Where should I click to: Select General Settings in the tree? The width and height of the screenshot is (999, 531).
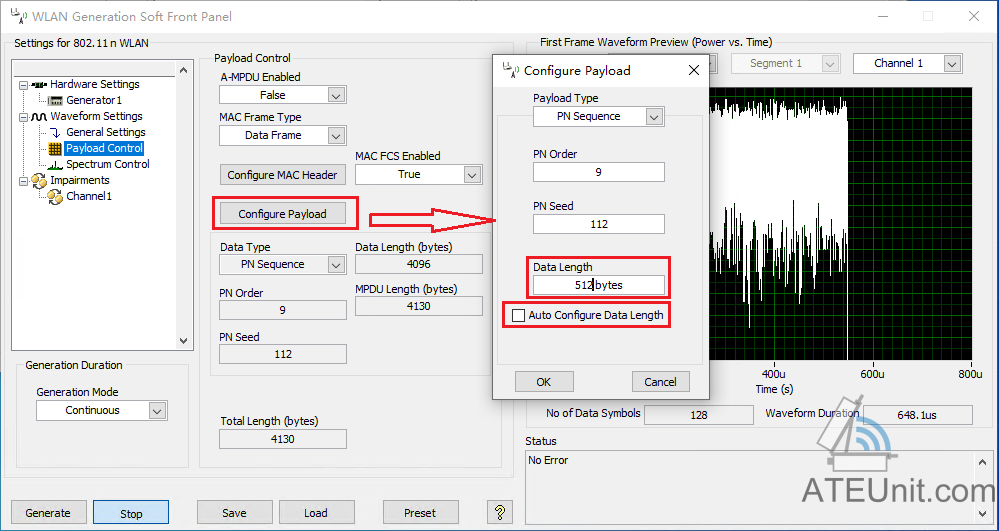(x=106, y=133)
